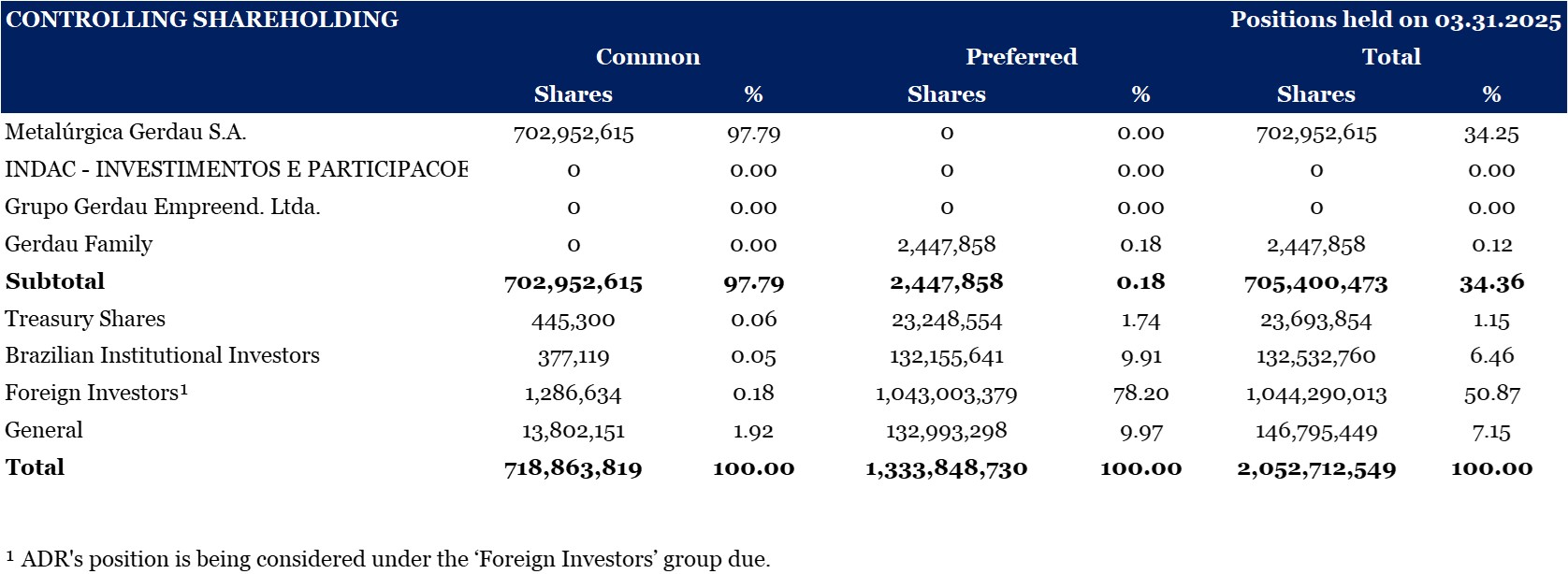
Task: Click the bold Total row label
Action: tap(36, 467)
